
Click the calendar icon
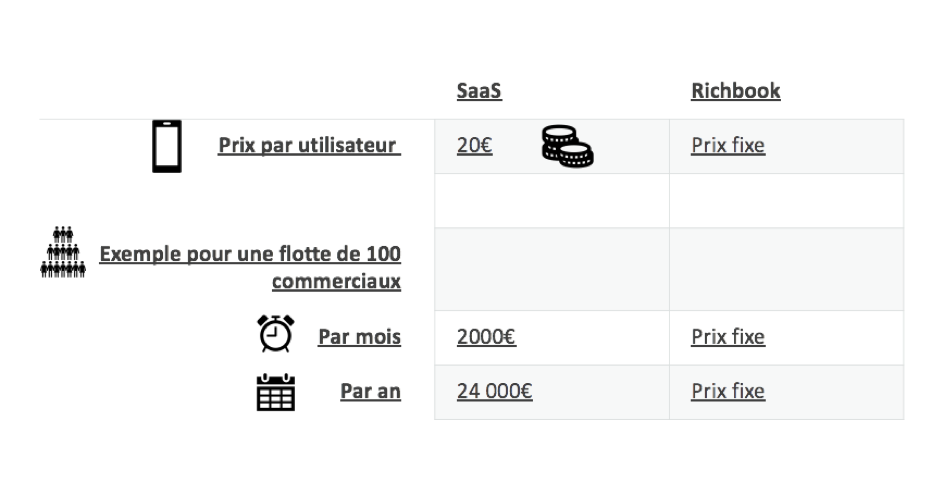pyautogui.click(x=276, y=392)
